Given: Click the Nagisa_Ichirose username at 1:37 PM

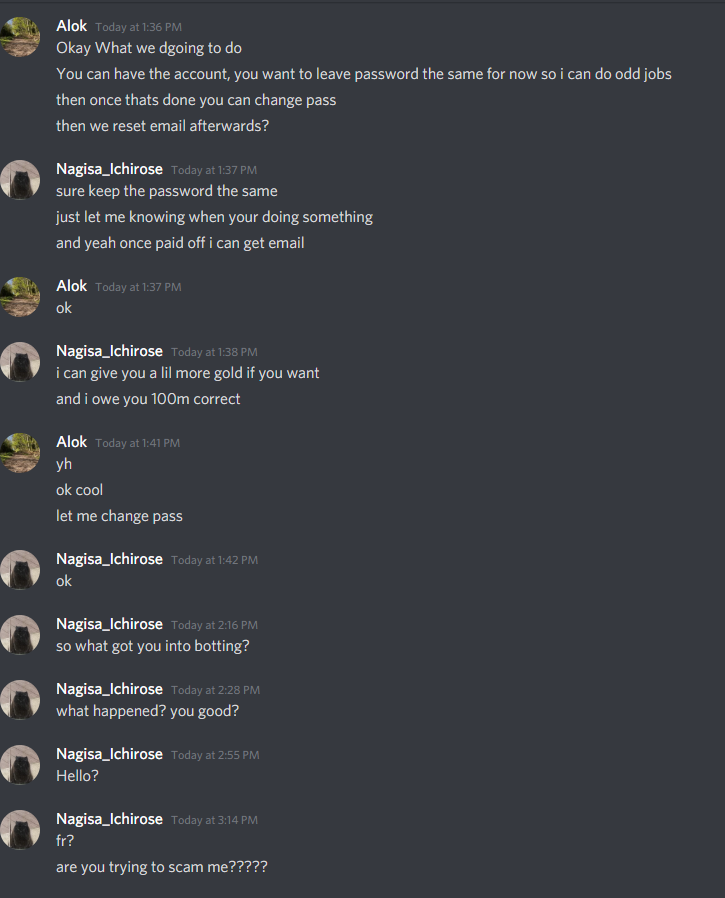Looking at the screenshot, I should [109, 169].
